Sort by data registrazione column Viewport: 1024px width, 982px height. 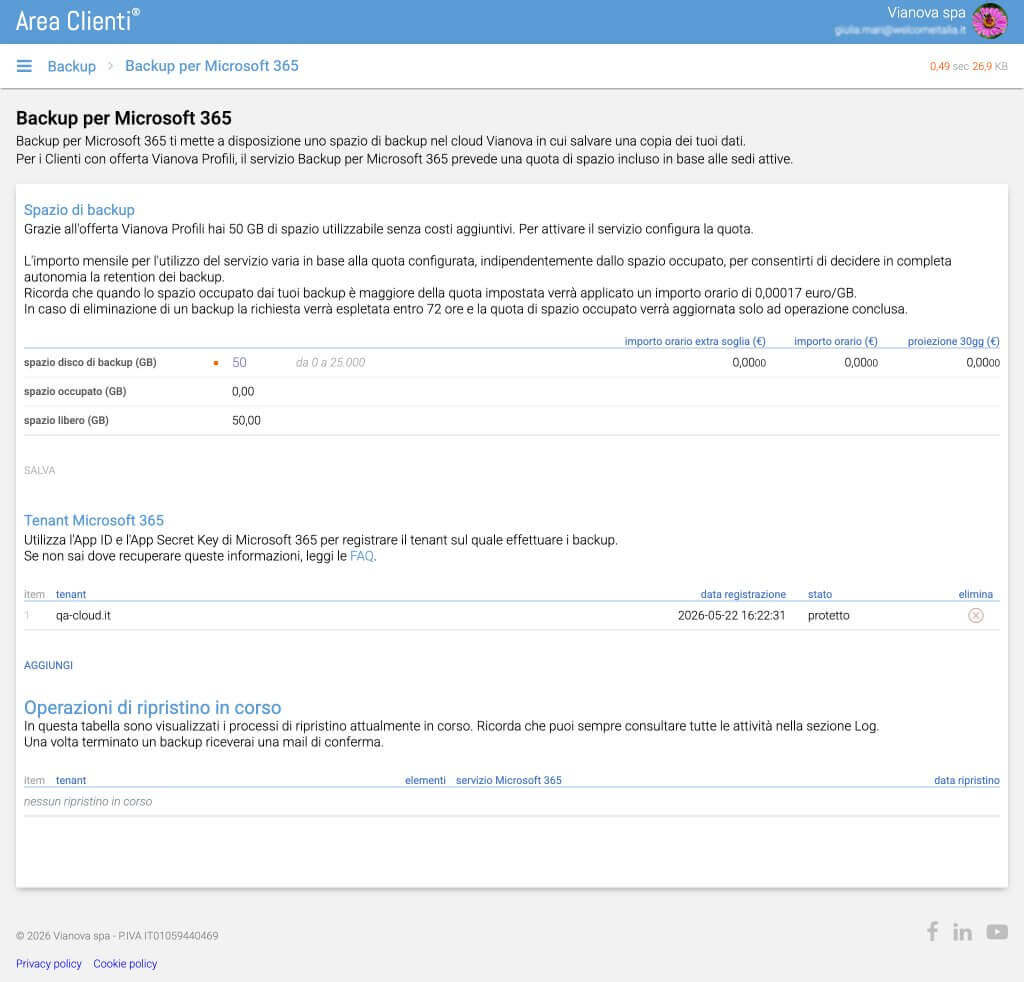click(743, 594)
